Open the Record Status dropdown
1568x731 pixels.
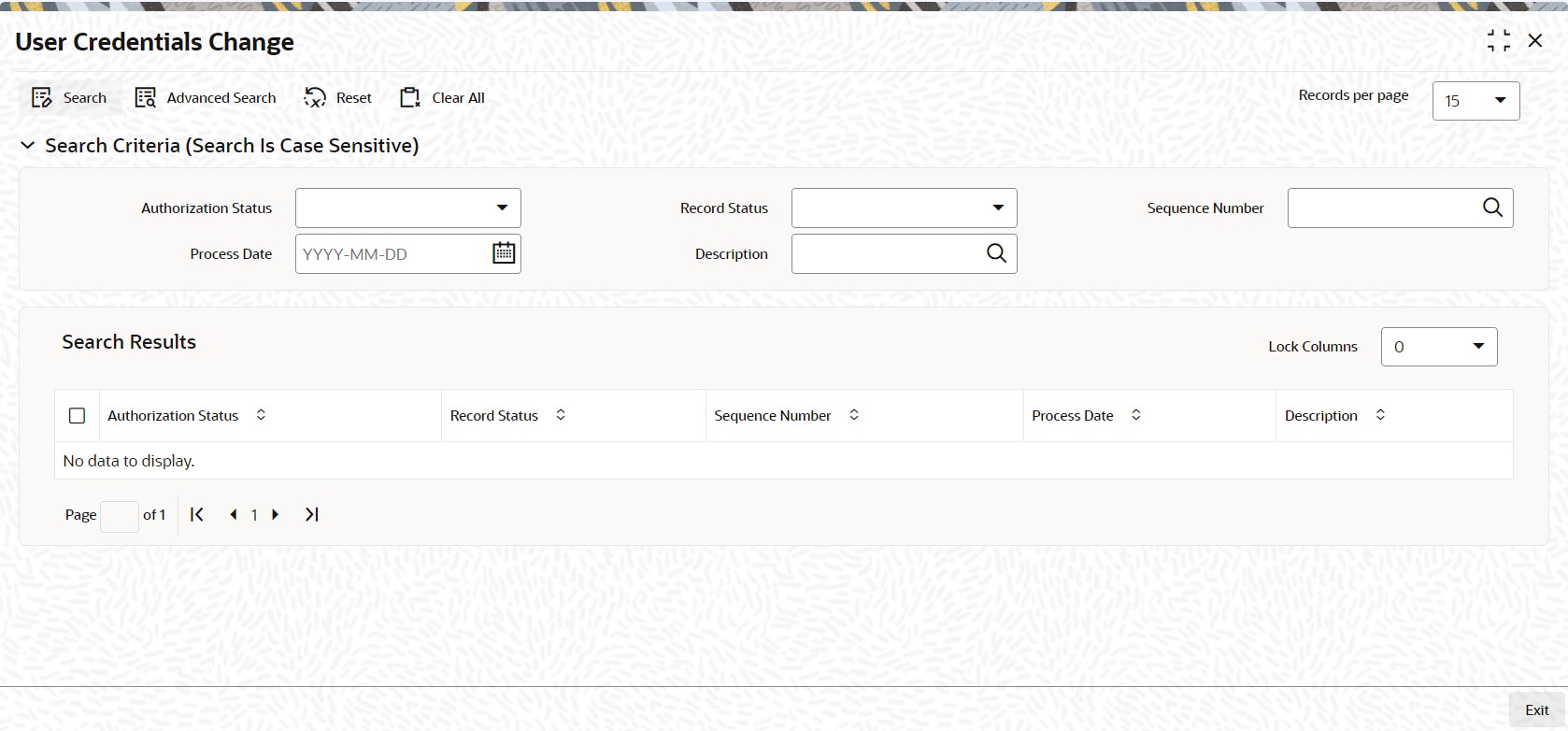pos(904,208)
